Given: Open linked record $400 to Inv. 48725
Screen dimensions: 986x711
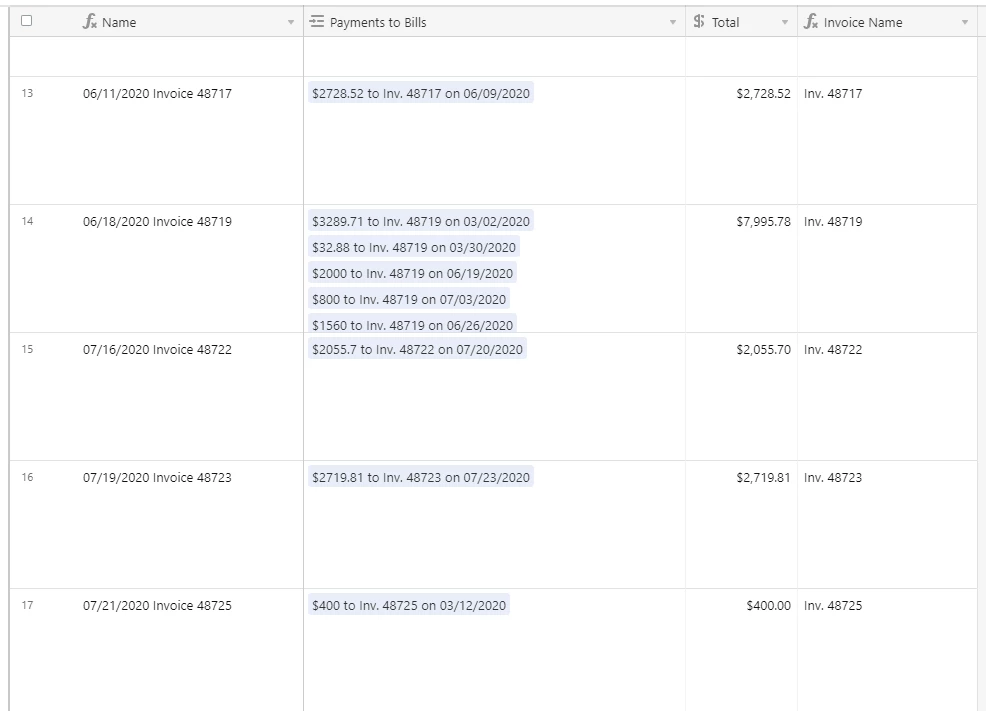Looking at the screenshot, I should click(x=409, y=605).
